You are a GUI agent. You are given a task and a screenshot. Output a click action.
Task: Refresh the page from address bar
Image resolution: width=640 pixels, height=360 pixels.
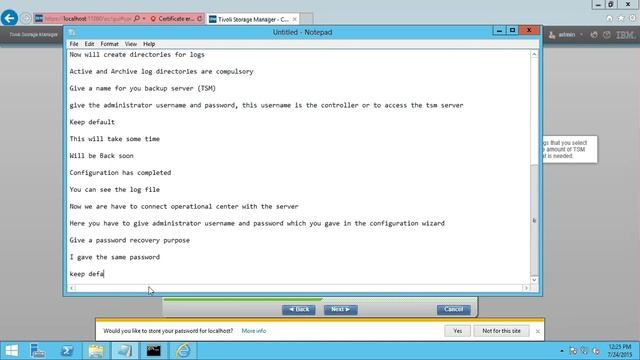point(200,19)
